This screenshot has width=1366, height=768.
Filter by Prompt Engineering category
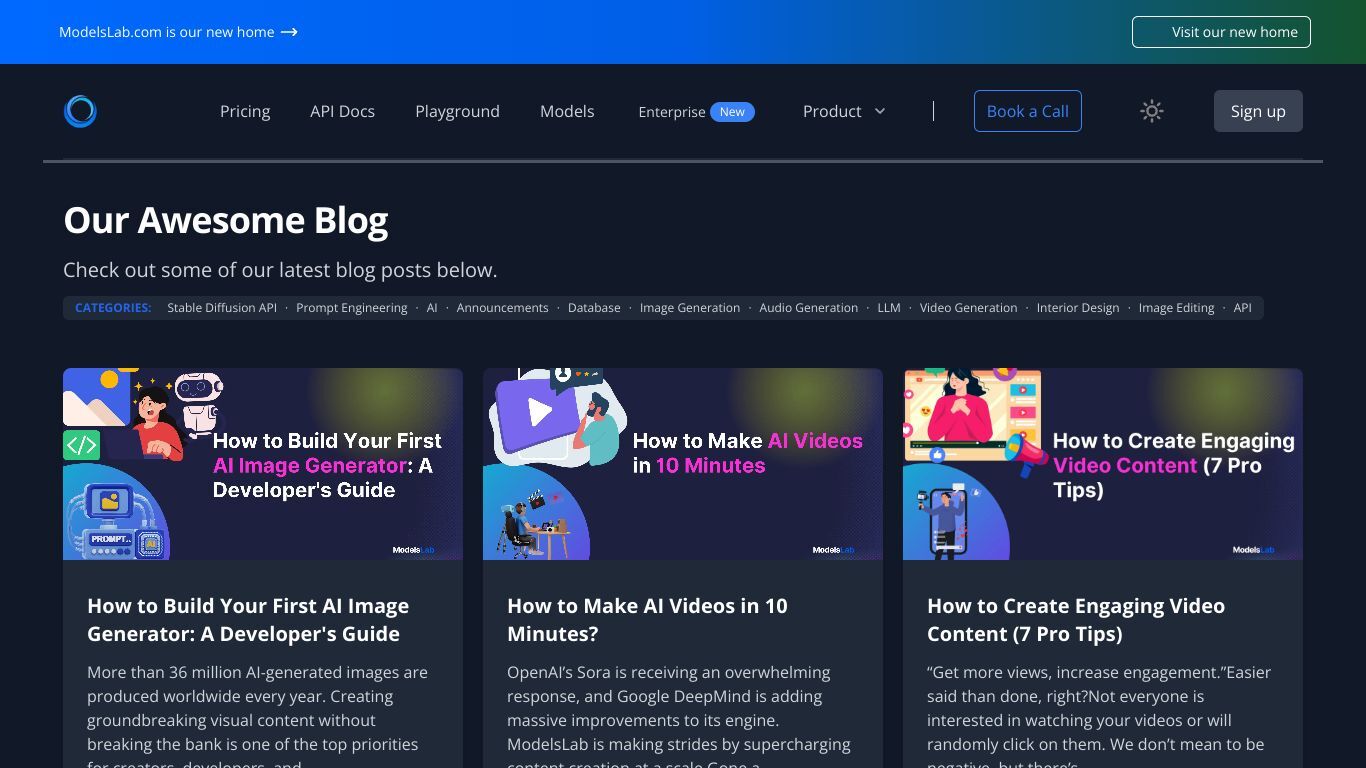(x=352, y=308)
